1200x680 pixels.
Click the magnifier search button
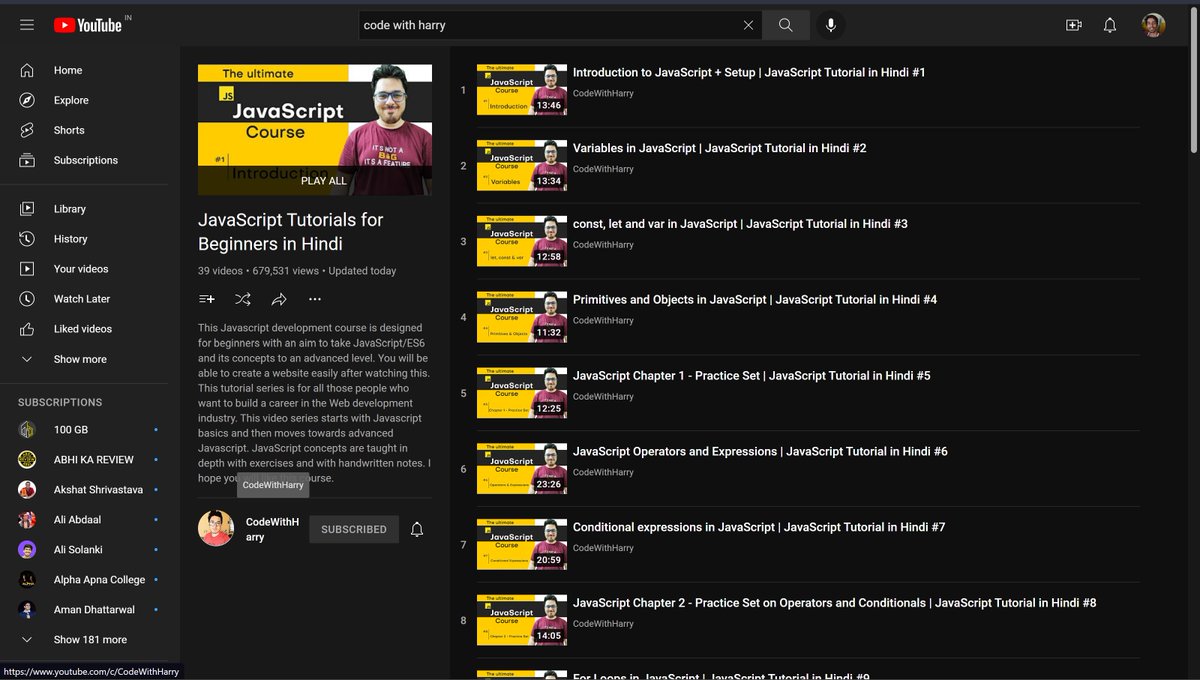coord(786,25)
